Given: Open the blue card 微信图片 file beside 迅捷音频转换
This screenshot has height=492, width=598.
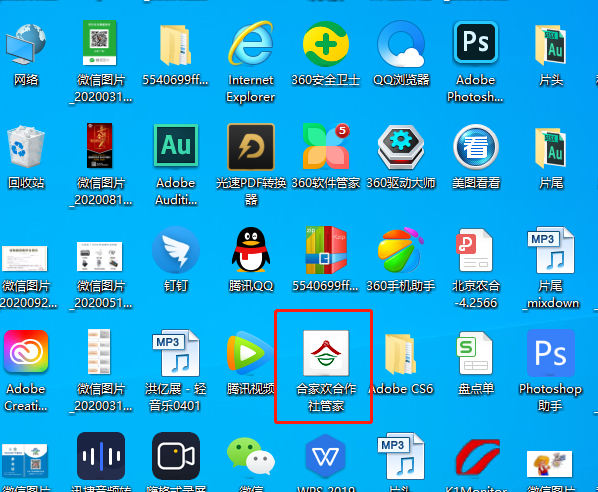Looking at the screenshot, I should tap(25, 461).
